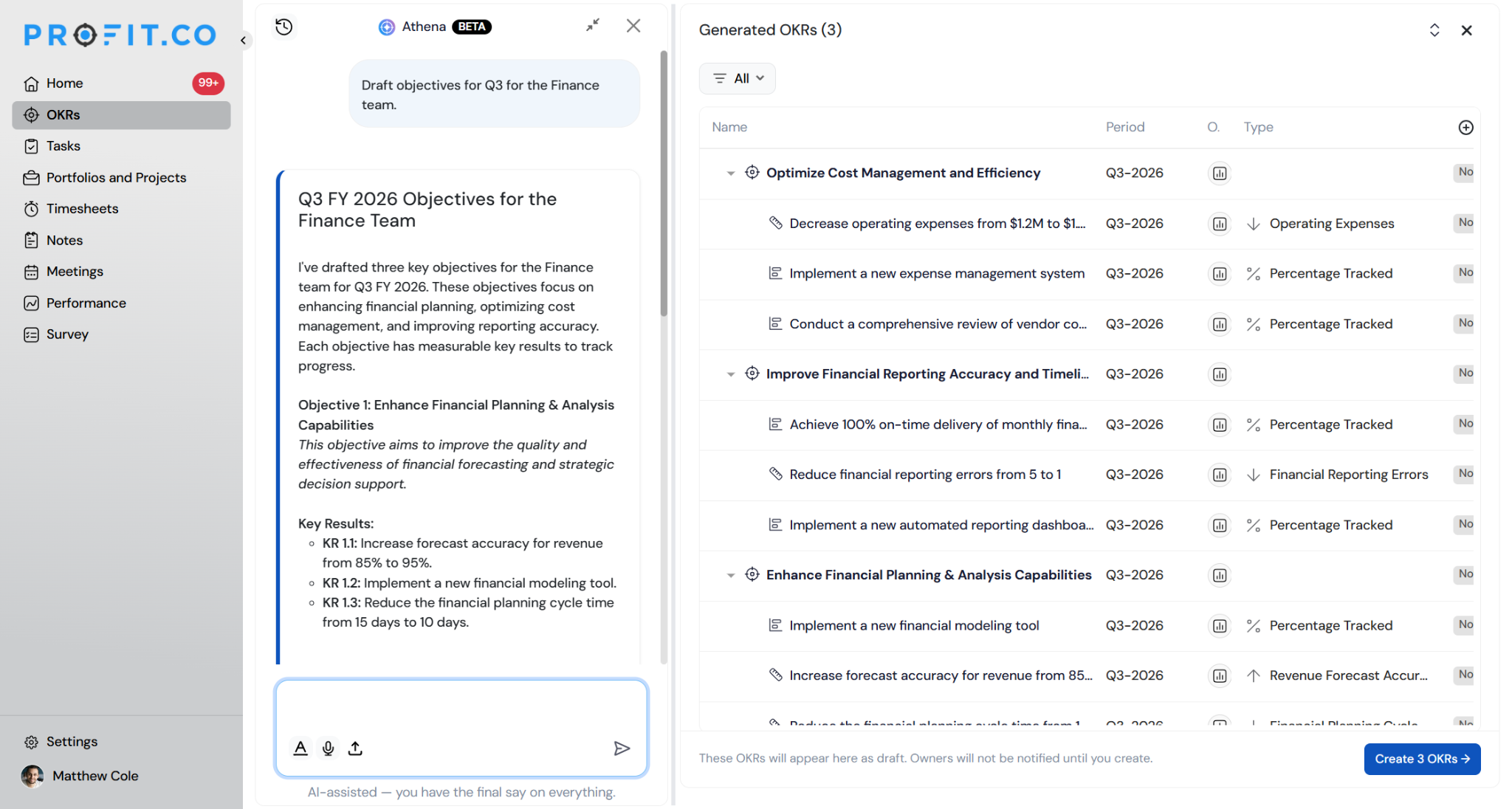Open Timesheets in the sidebar
This screenshot has width=1512, height=809.
[x=121, y=209]
